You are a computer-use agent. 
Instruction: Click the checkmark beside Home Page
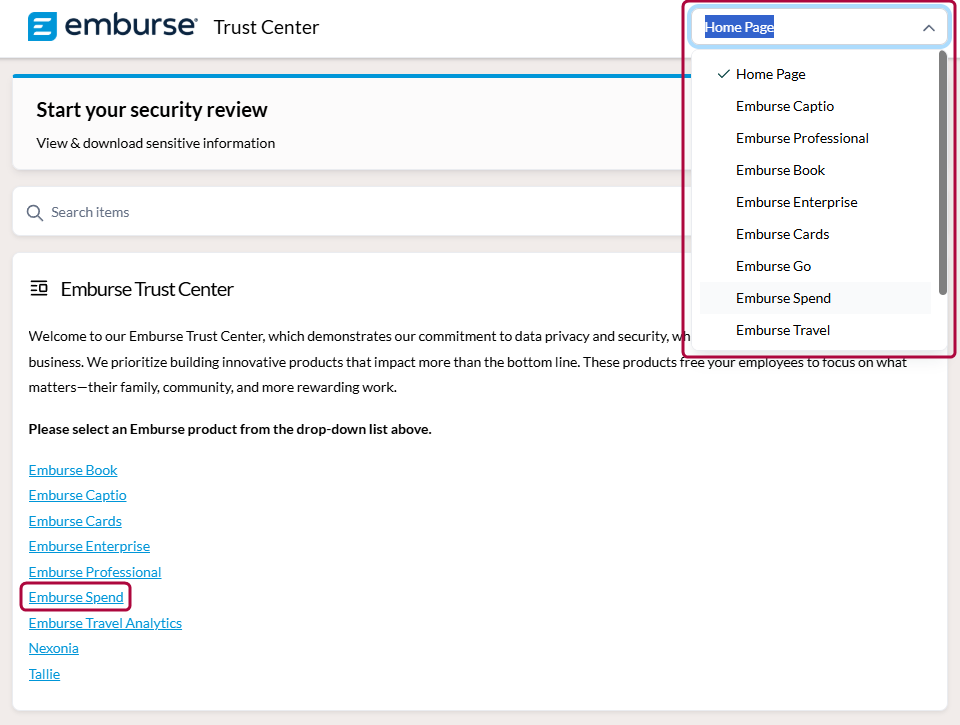723,73
